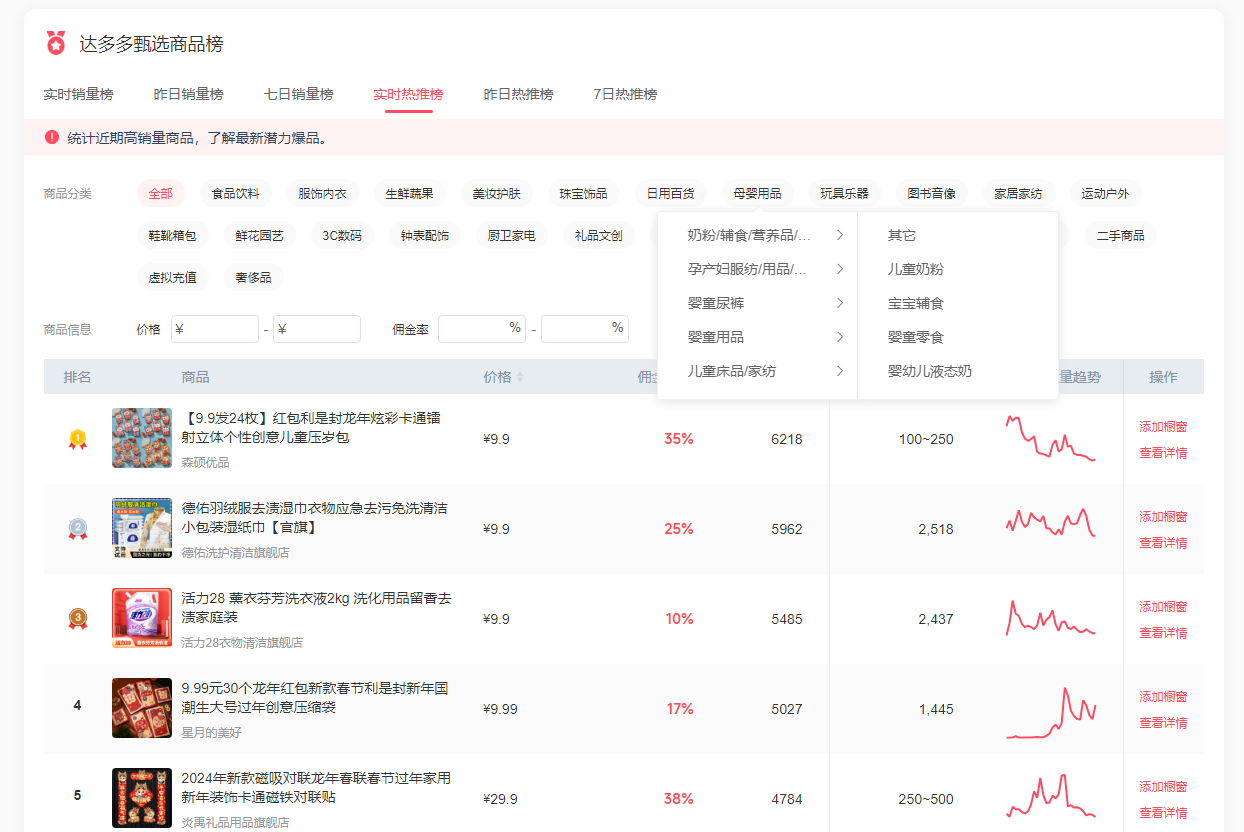The height and width of the screenshot is (832, 1244).
Task: Expand the 婴童尿裤 submenu arrow
Action: pyautogui.click(x=840, y=303)
